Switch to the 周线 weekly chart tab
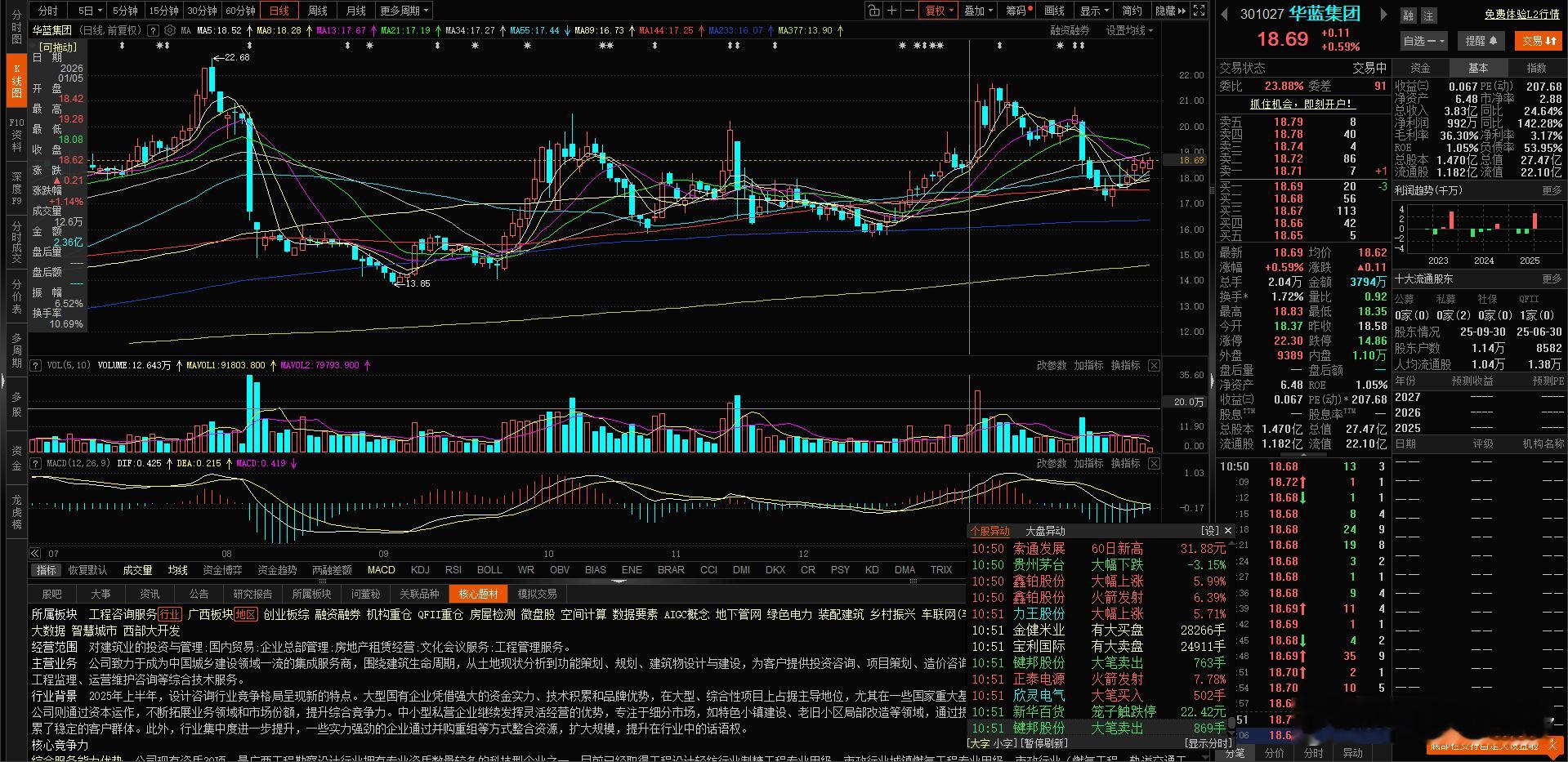1568x762 pixels. (x=316, y=11)
